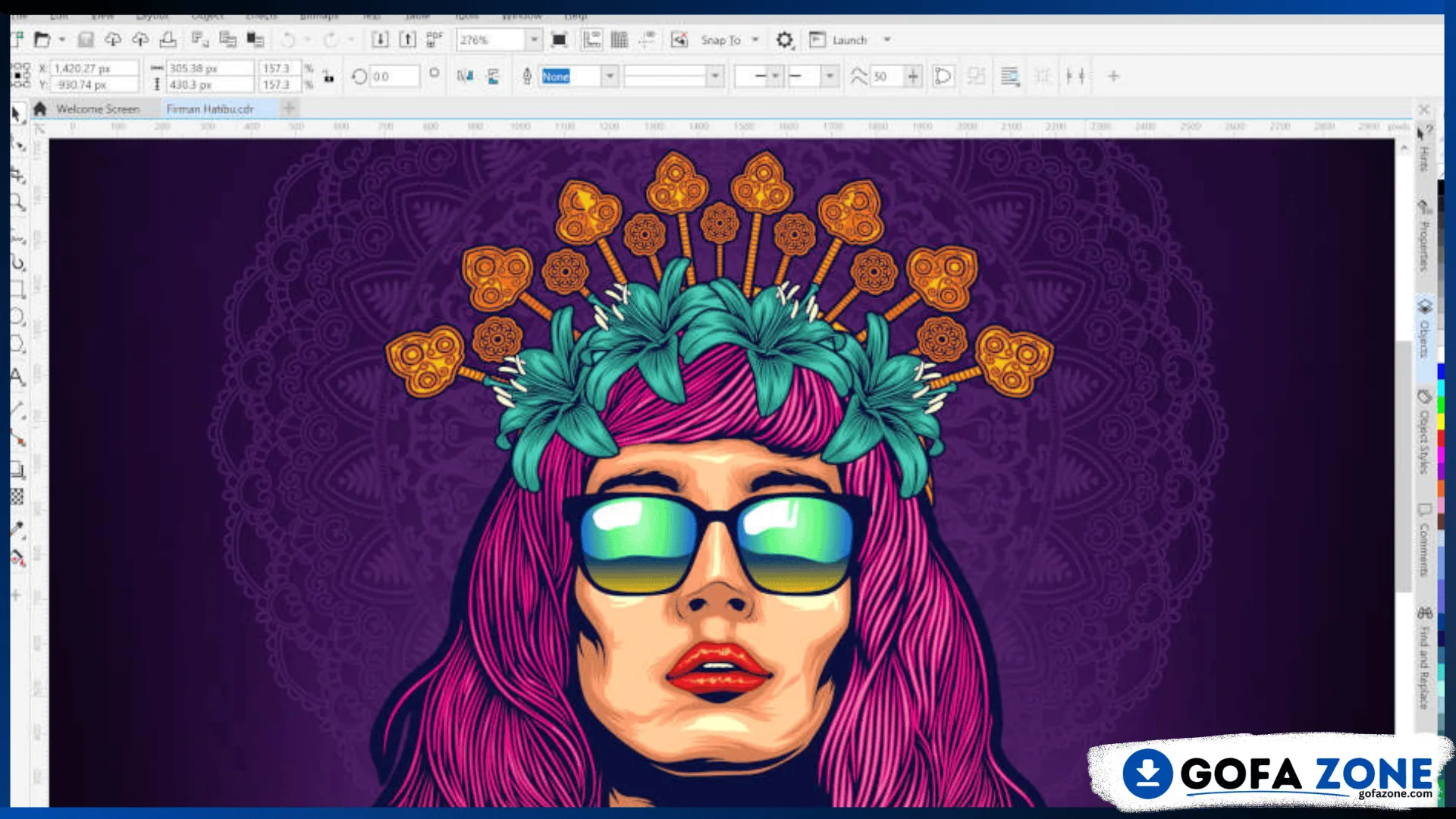1456x819 pixels.
Task: Select the Ellipse tool in the toolbox
Action: (x=17, y=317)
